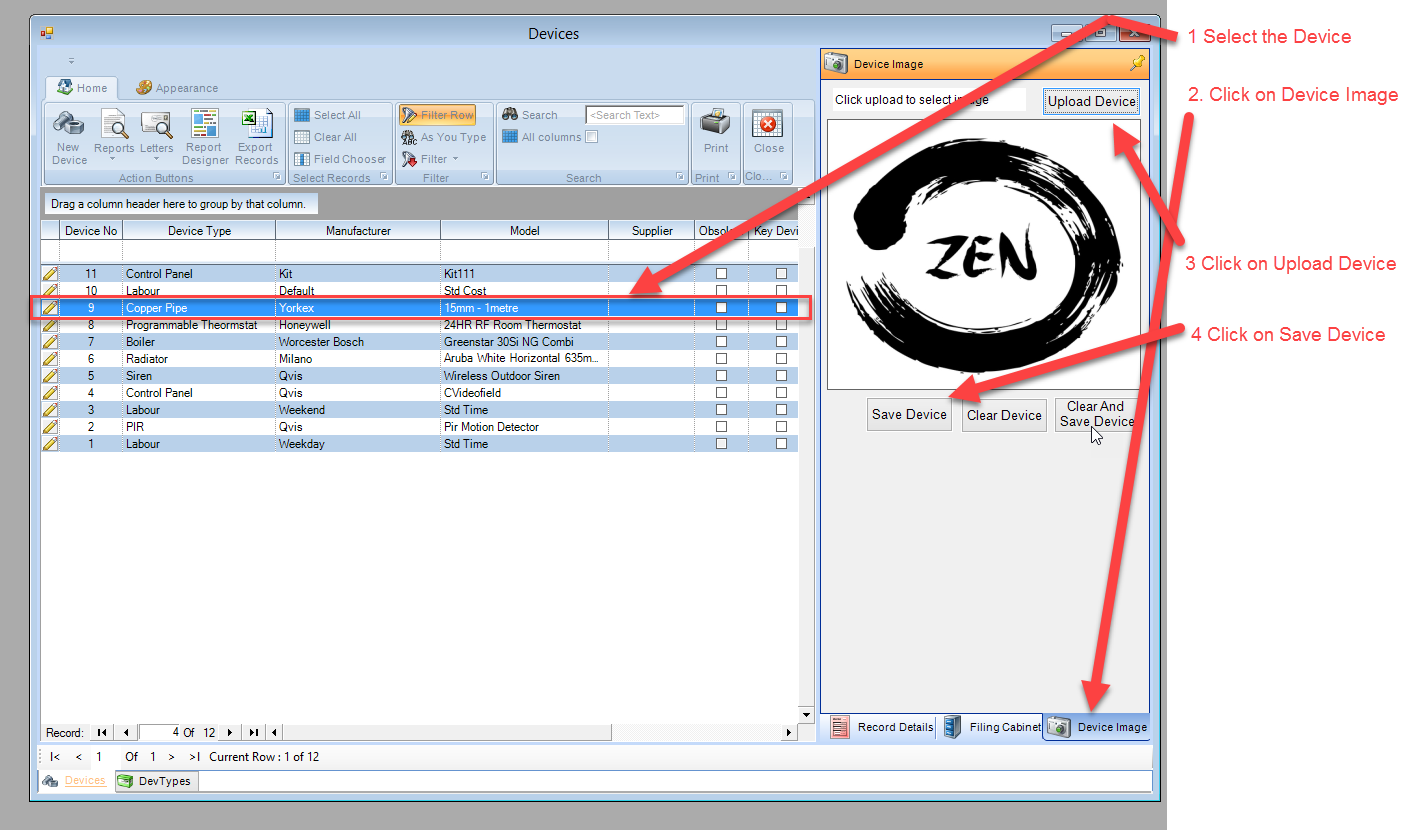1405x830 pixels.
Task: Launch the Report Designer
Action: click(205, 137)
